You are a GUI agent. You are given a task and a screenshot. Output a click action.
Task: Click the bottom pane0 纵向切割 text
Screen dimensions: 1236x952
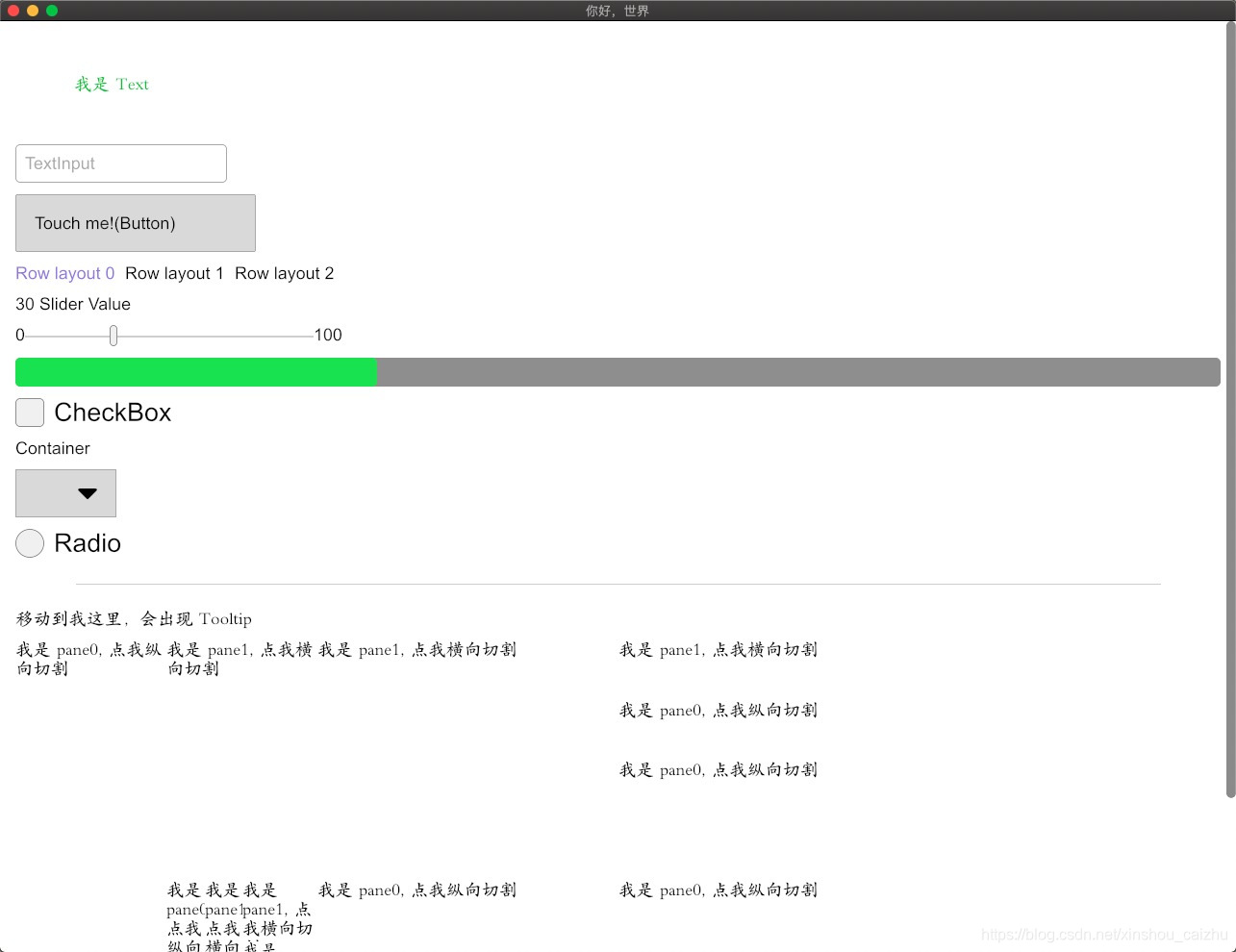coord(718,889)
